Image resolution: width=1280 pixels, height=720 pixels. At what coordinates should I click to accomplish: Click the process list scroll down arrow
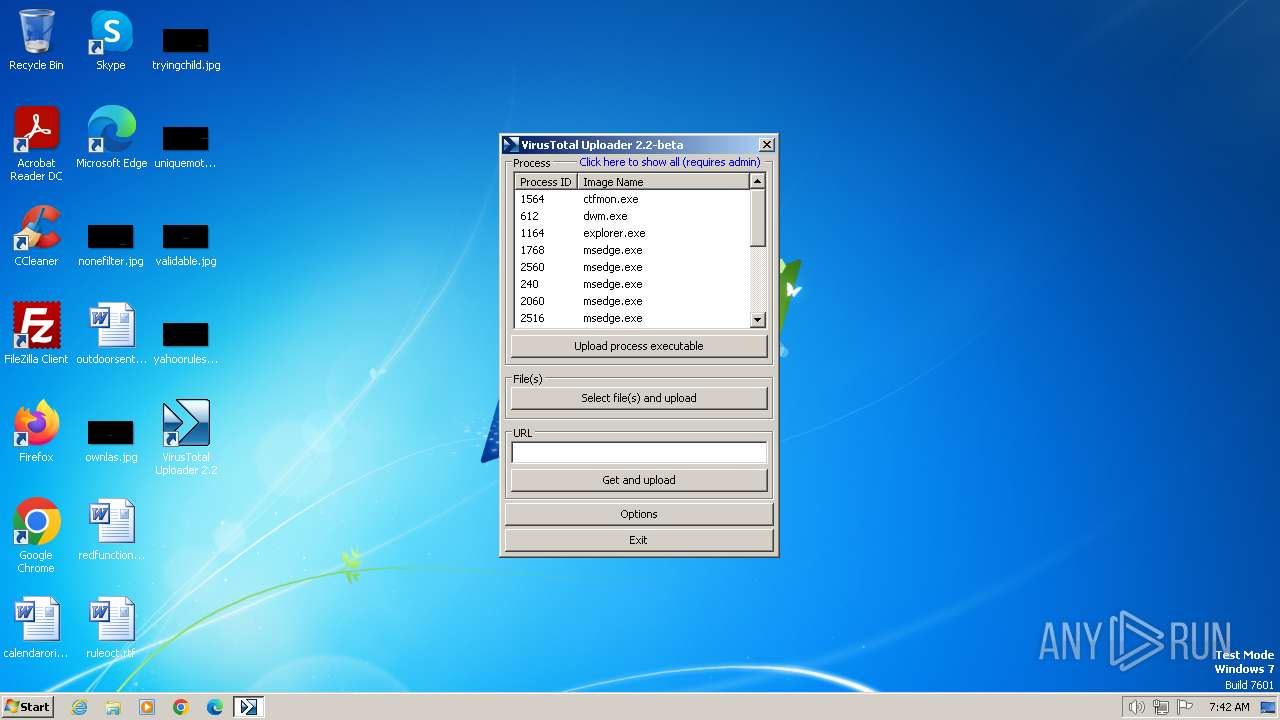click(x=757, y=319)
